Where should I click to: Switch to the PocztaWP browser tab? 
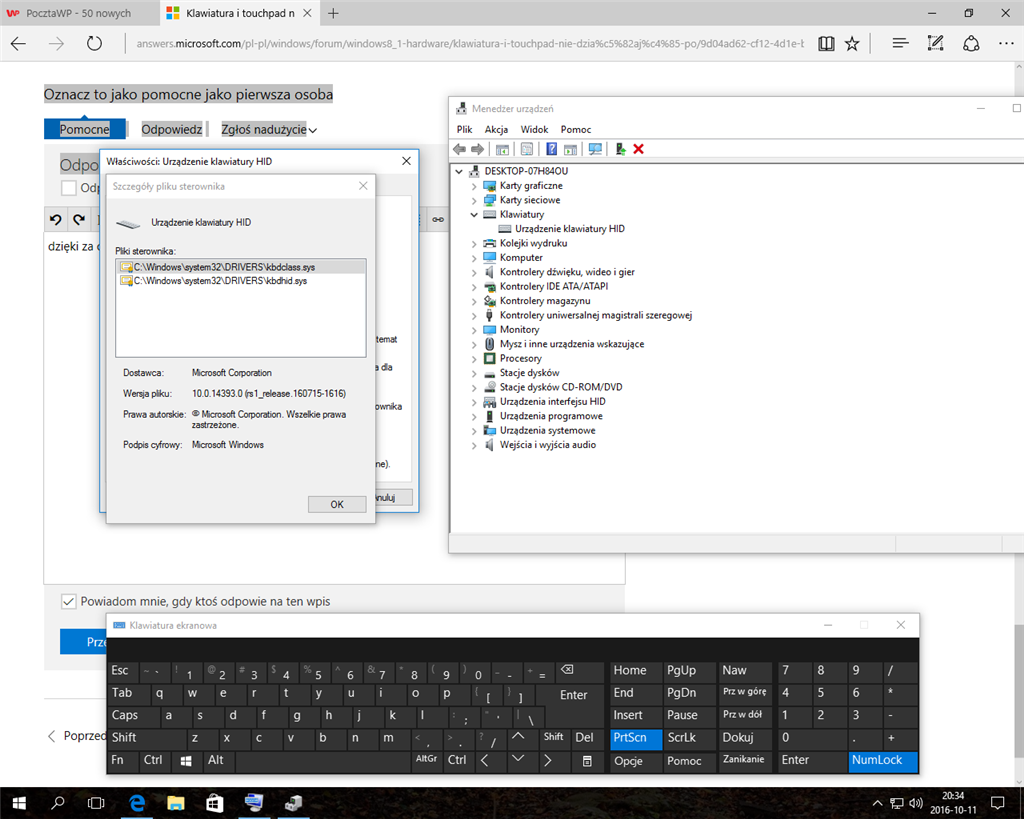tap(79, 13)
